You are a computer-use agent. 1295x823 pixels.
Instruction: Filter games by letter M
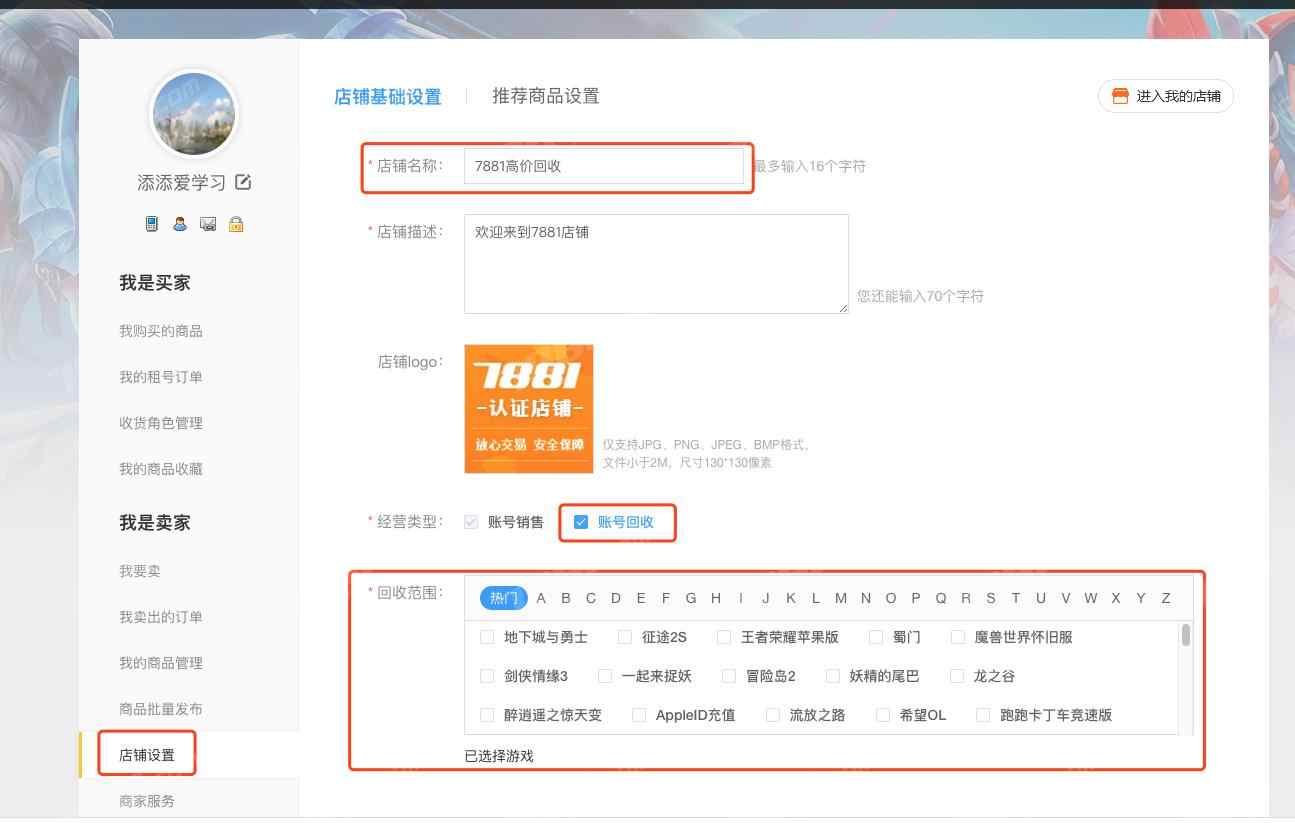coord(841,598)
